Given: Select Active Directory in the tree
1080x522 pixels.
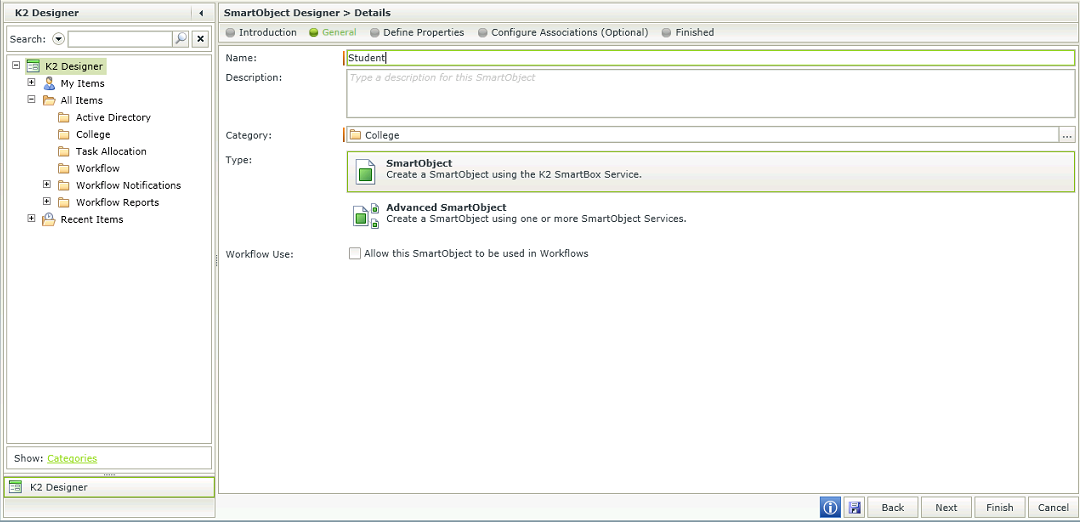Looking at the screenshot, I should [x=113, y=117].
